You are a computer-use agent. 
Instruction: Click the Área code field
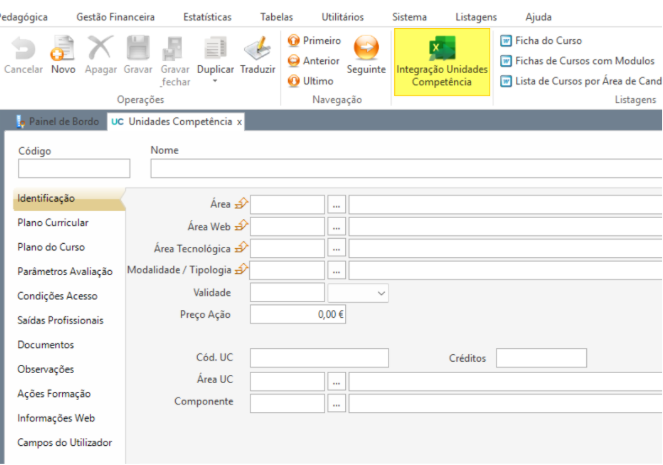(x=288, y=205)
